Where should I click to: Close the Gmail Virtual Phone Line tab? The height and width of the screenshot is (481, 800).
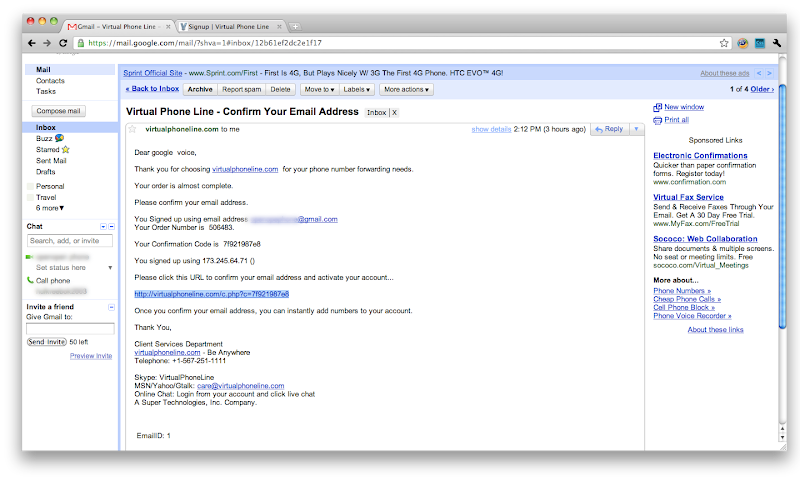tap(168, 27)
